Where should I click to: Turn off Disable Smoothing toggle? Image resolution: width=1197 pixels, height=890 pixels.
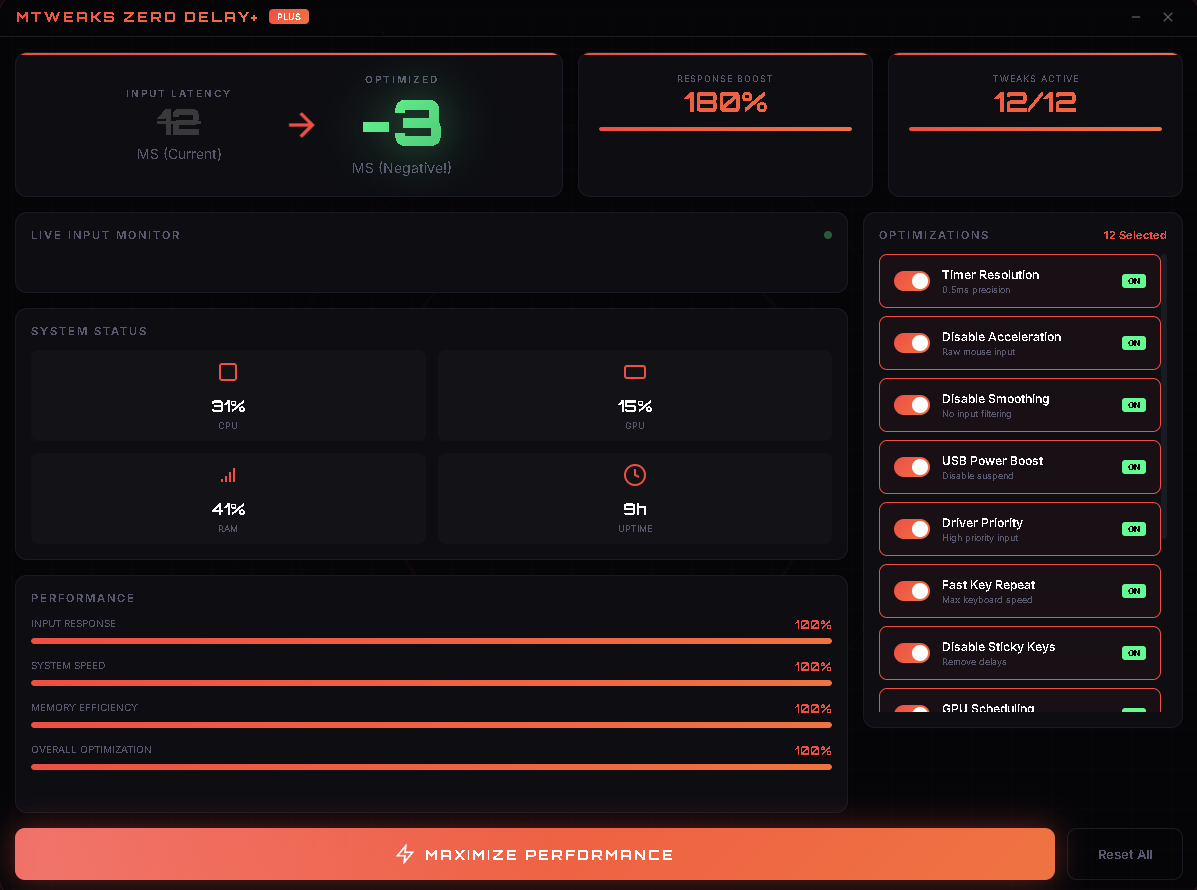911,405
